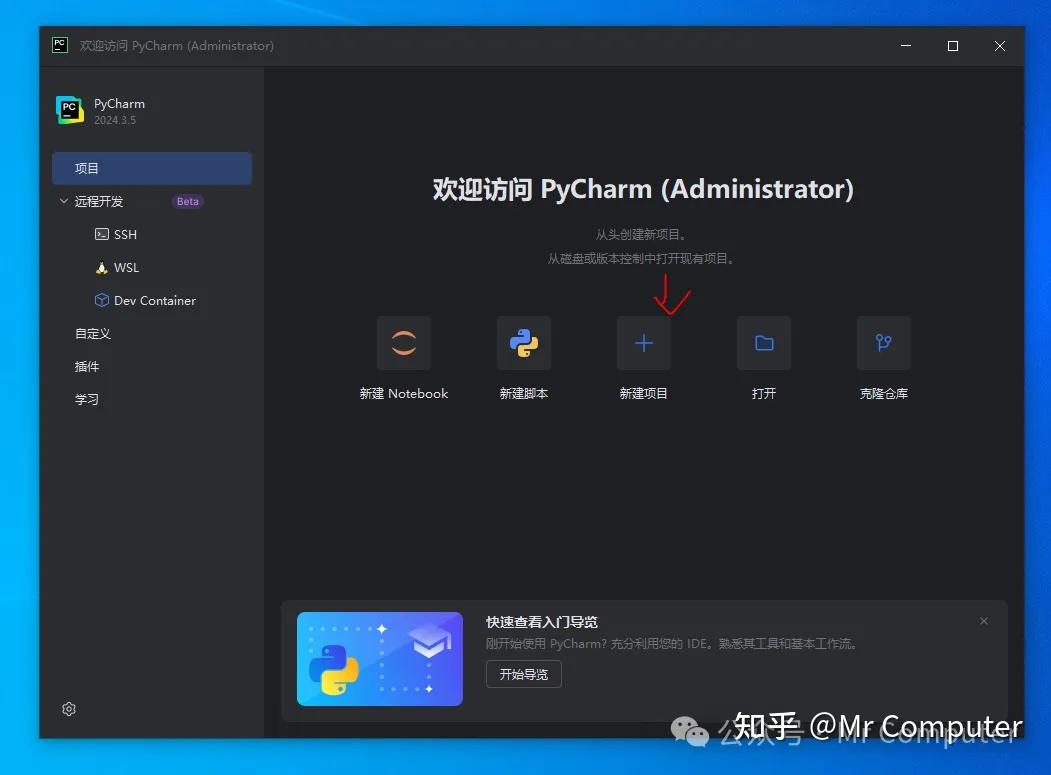Image resolution: width=1051 pixels, height=775 pixels.
Task: Open the 自定义 section
Action: (x=91, y=333)
